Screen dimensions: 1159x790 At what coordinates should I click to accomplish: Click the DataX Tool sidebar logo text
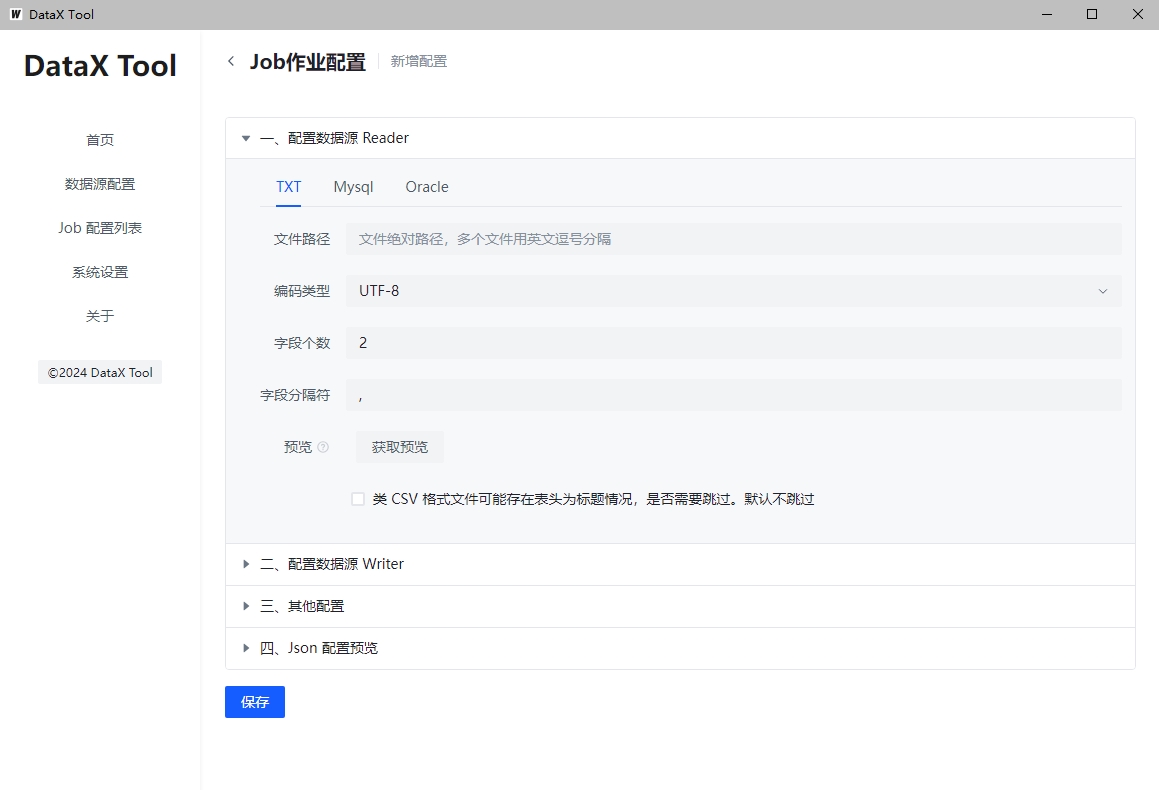coord(100,66)
